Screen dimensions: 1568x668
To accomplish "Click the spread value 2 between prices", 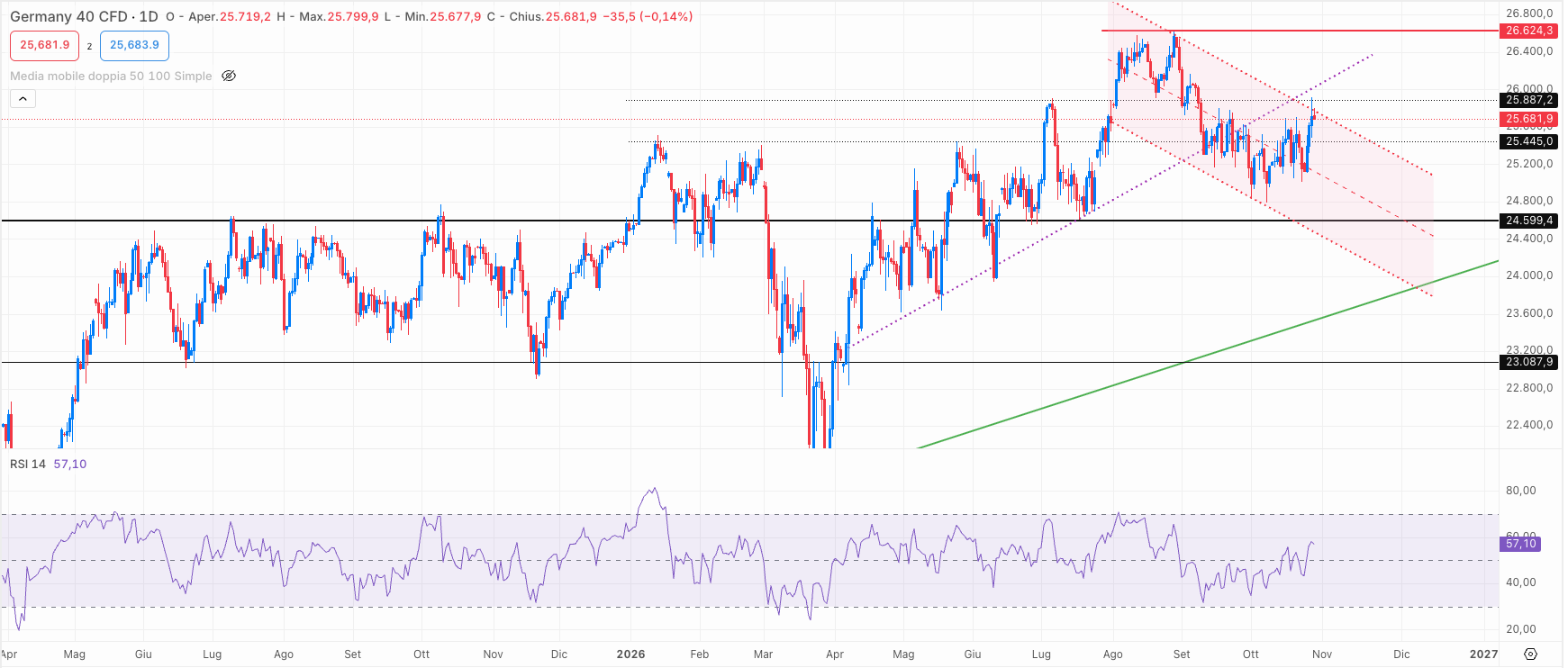I will 89,46.
